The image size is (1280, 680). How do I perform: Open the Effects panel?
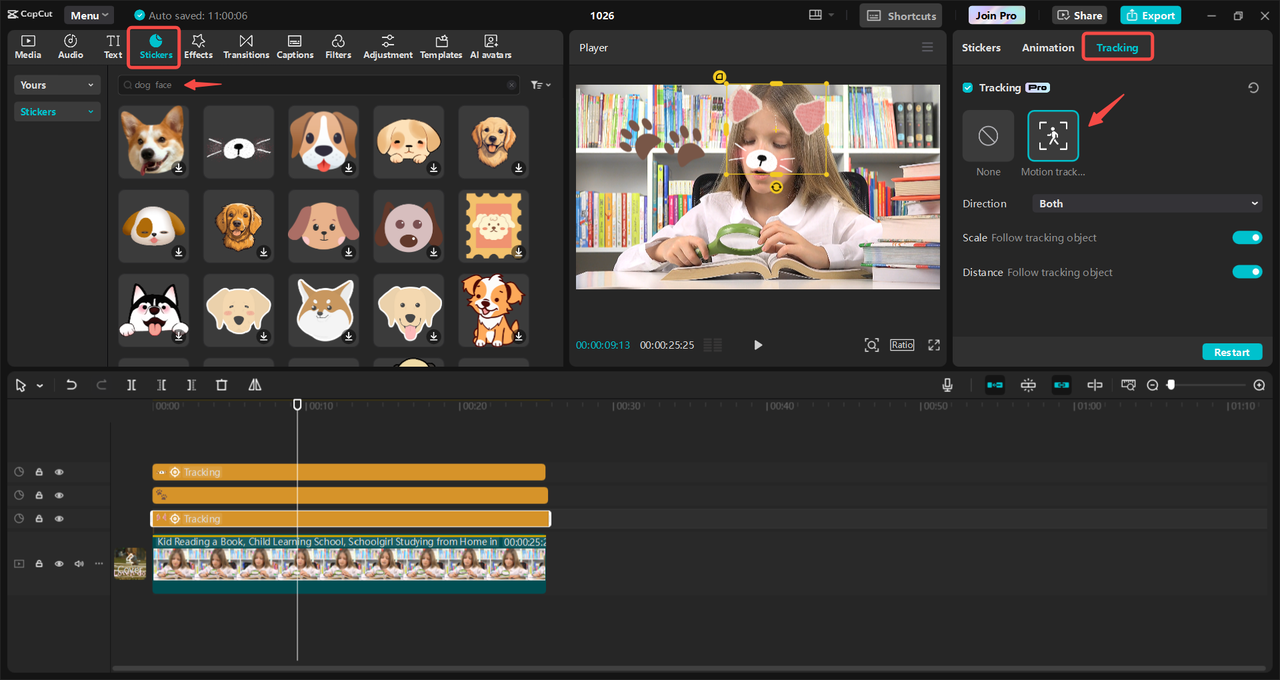click(x=198, y=46)
